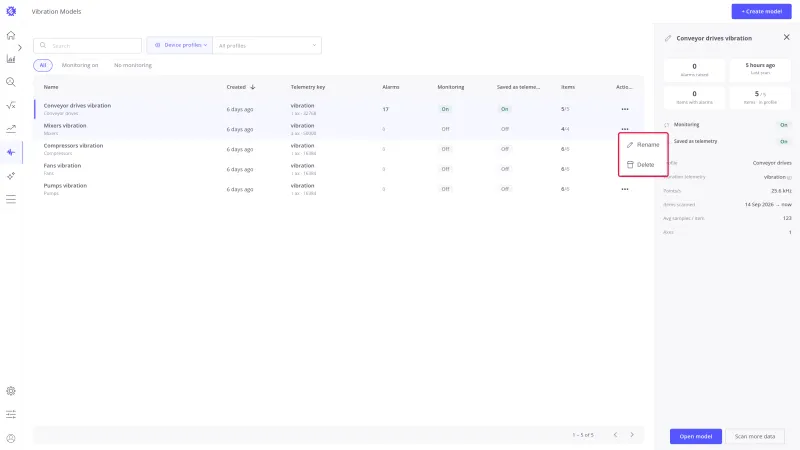The width and height of the screenshot is (800, 450).
Task: Go to the previous page arrow
Action: pyautogui.click(x=615, y=435)
